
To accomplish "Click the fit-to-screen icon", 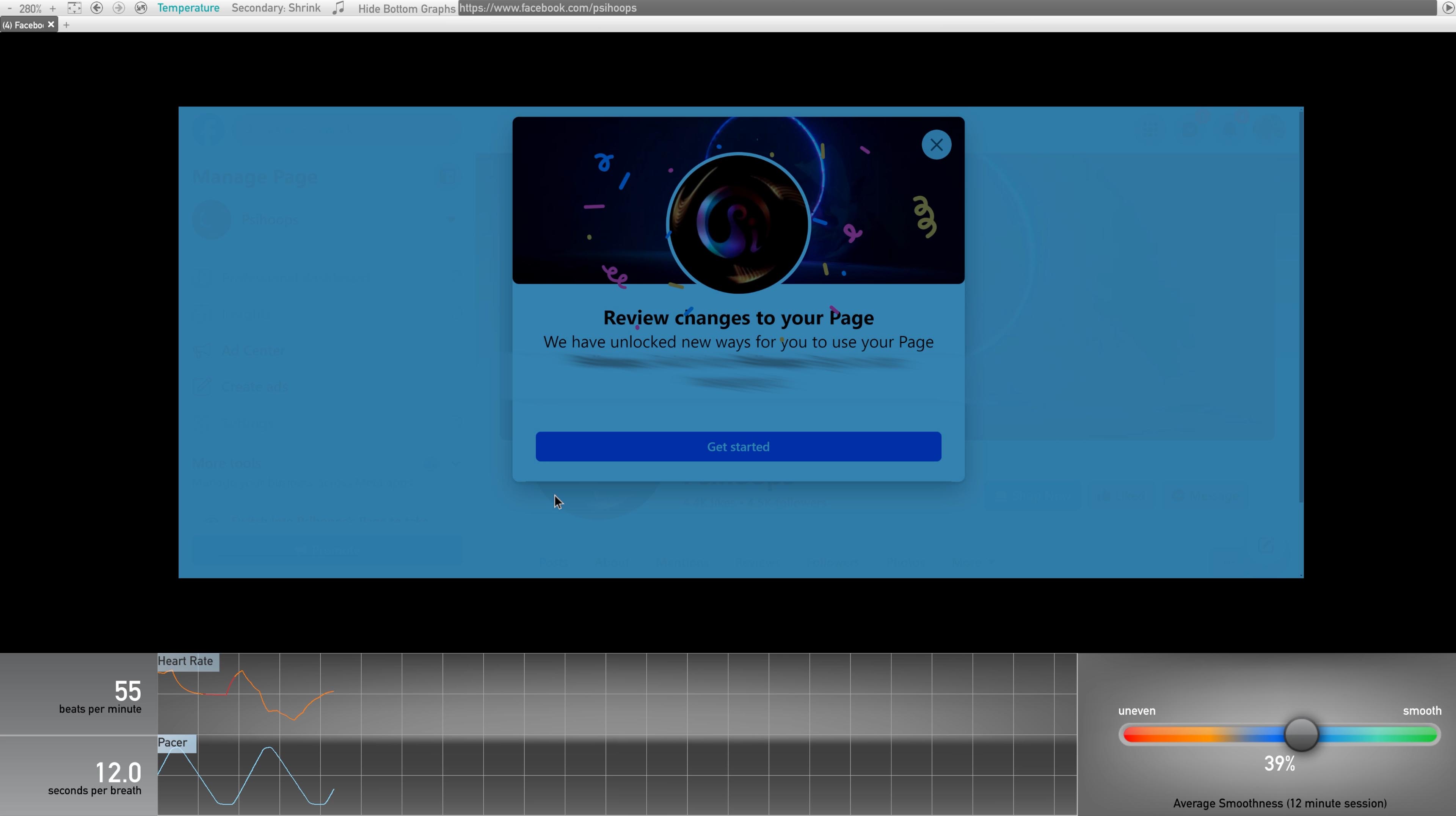I will click(x=74, y=8).
